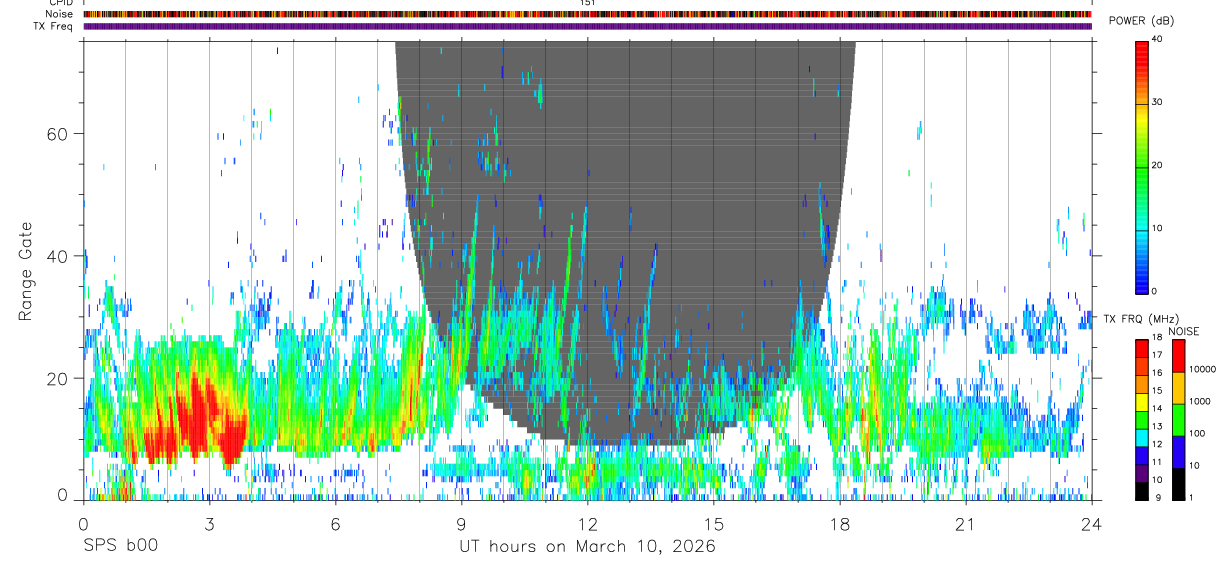Image resolution: width=1228 pixels, height=567 pixels.
Task: Click the TX FRQ color bar
Action: [x=1142, y=419]
